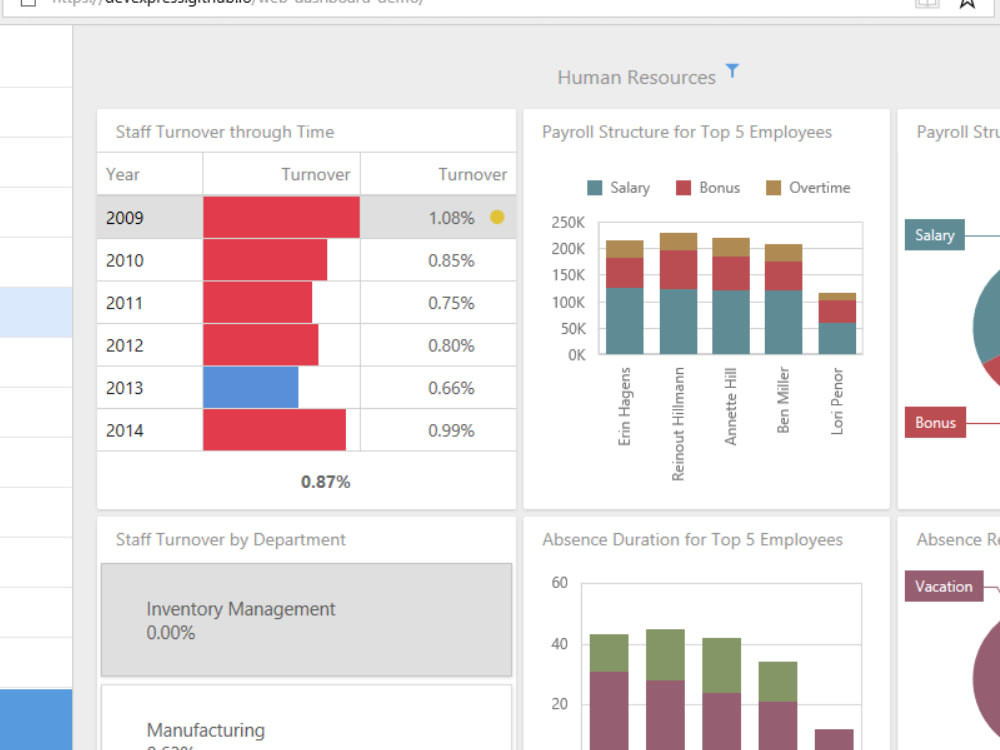
Task: Click the Vacation pie chart label
Action: pyautogui.click(x=944, y=586)
